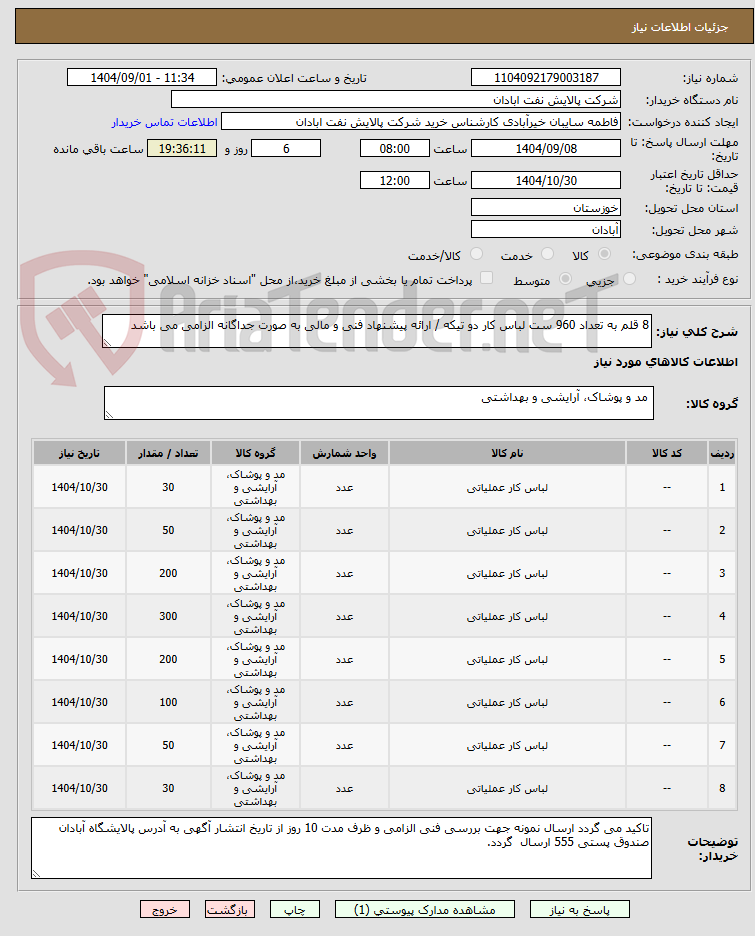The width and height of the screenshot is (755, 936).
Task: Click the نام کالا column header
Action: click(x=507, y=453)
